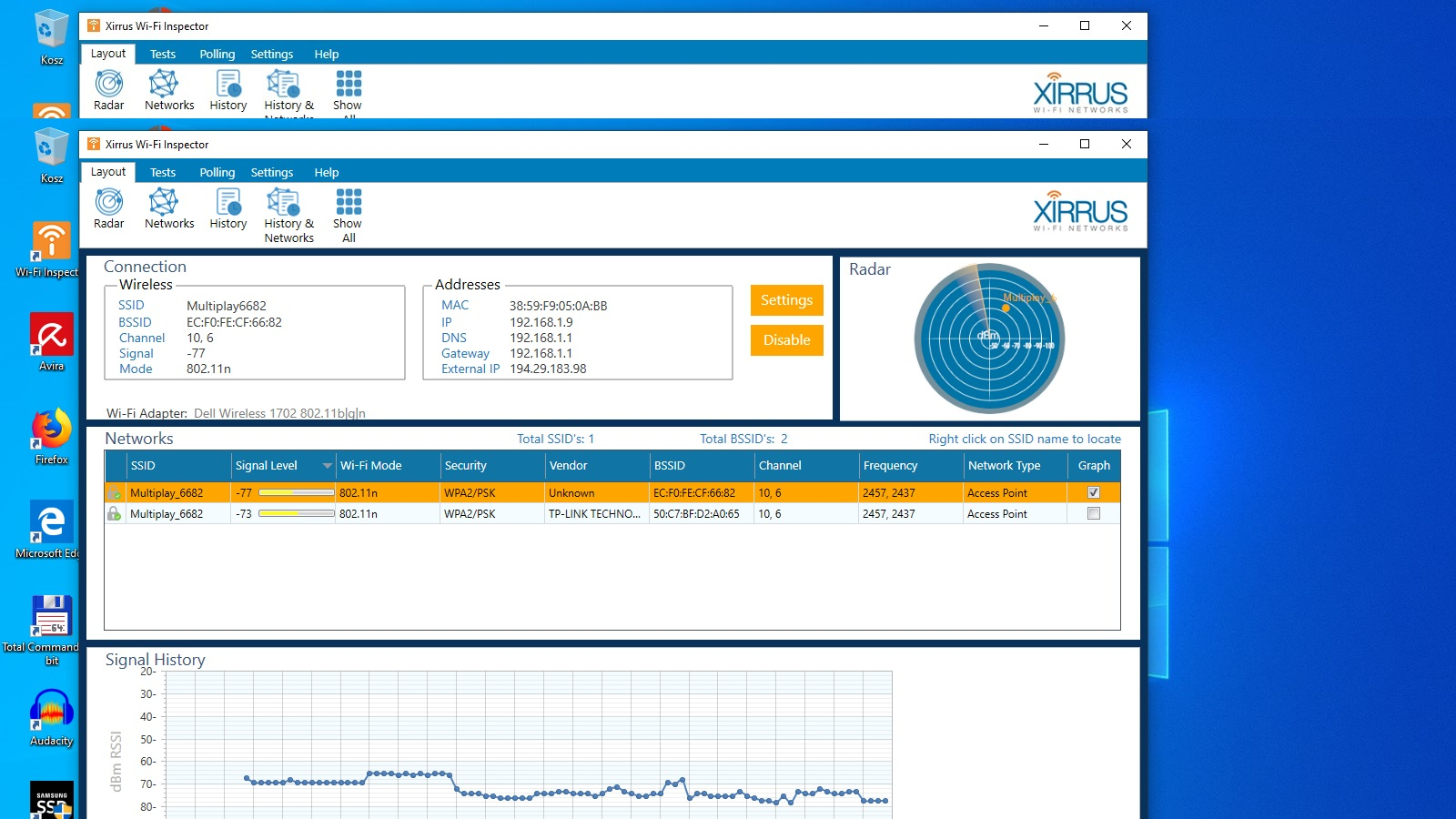
Task: Launch Firefox from the desktop
Action: (51, 437)
